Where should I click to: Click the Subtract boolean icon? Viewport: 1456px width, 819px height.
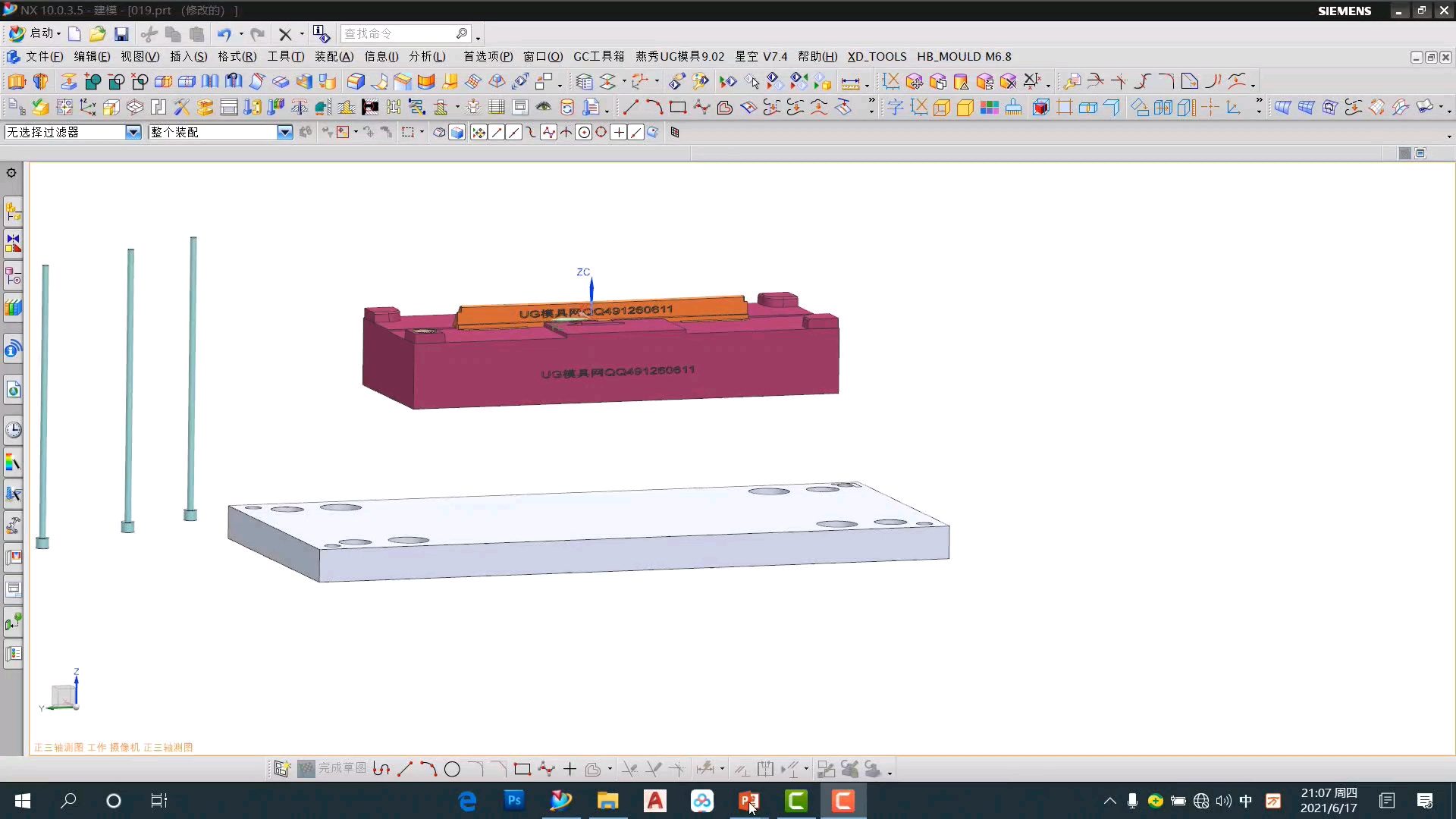pyautogui.click(x=116, y=81)
